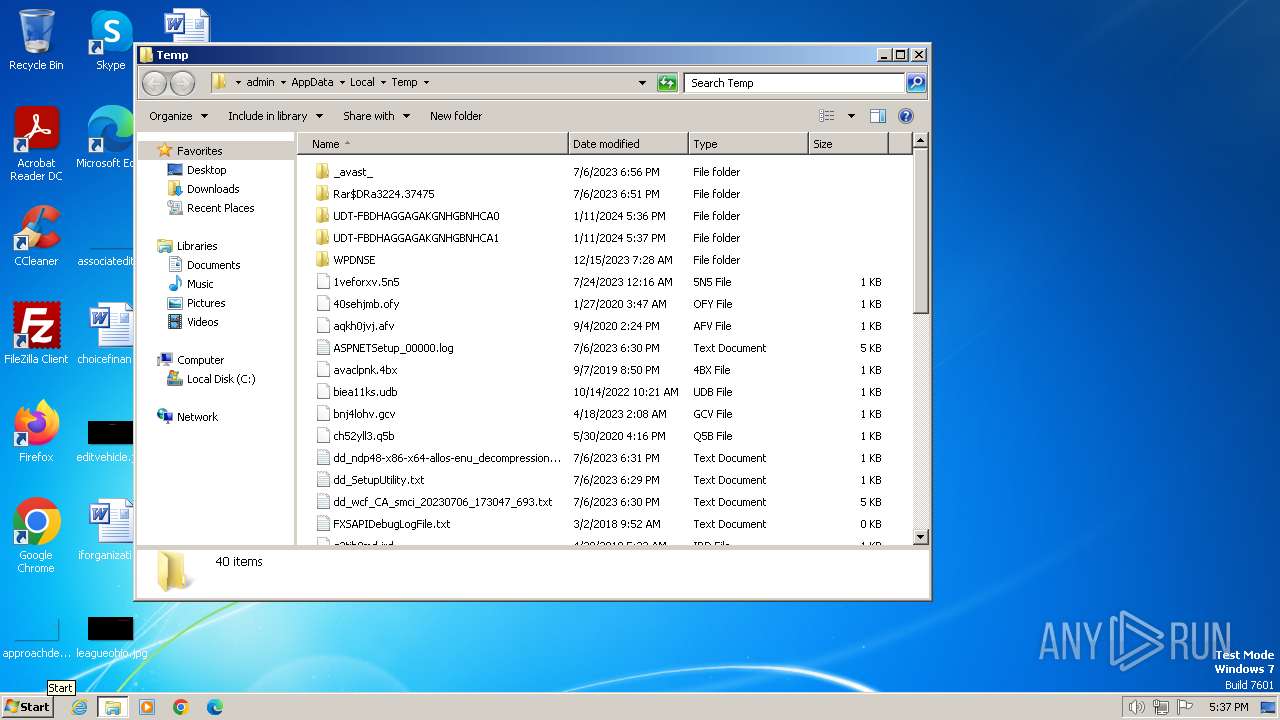
Task: Open Microsoft Edge from the taskbar
Action: (215, 707)
